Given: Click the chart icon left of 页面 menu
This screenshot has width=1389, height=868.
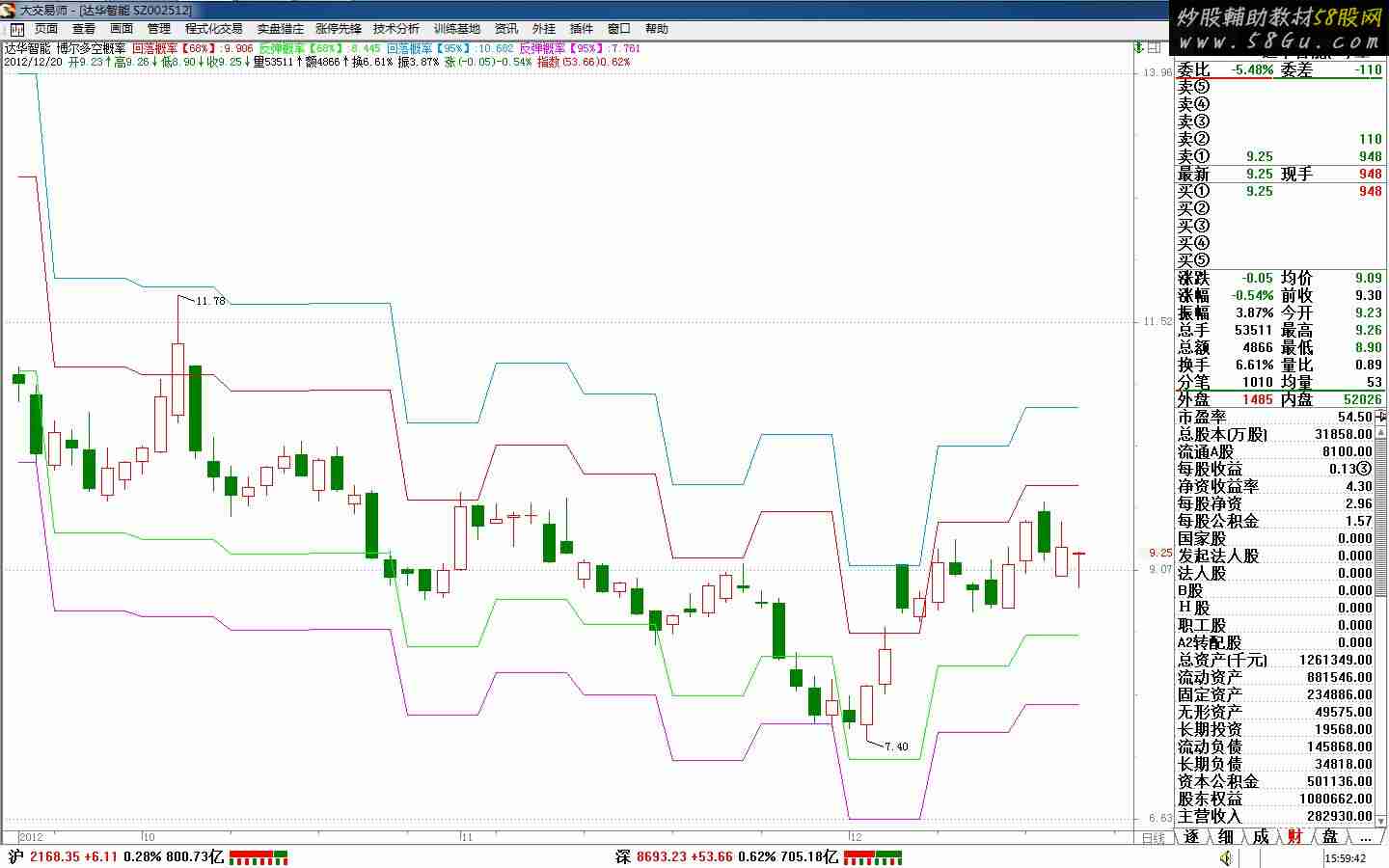Looking at the screenshot, I should (x=16, y=29).
